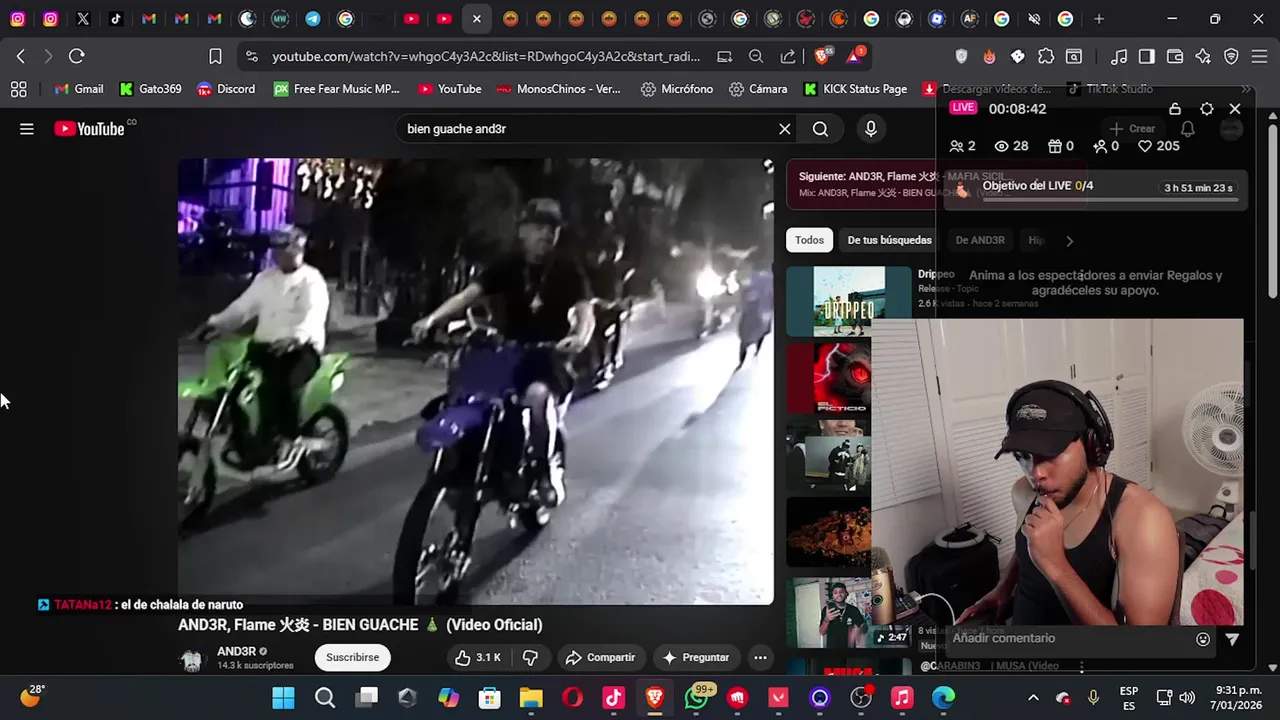The width and height of the screenshot is (1280, 720).
Task: Open Preguntar AI ask button
Action: tap(696, 657)
